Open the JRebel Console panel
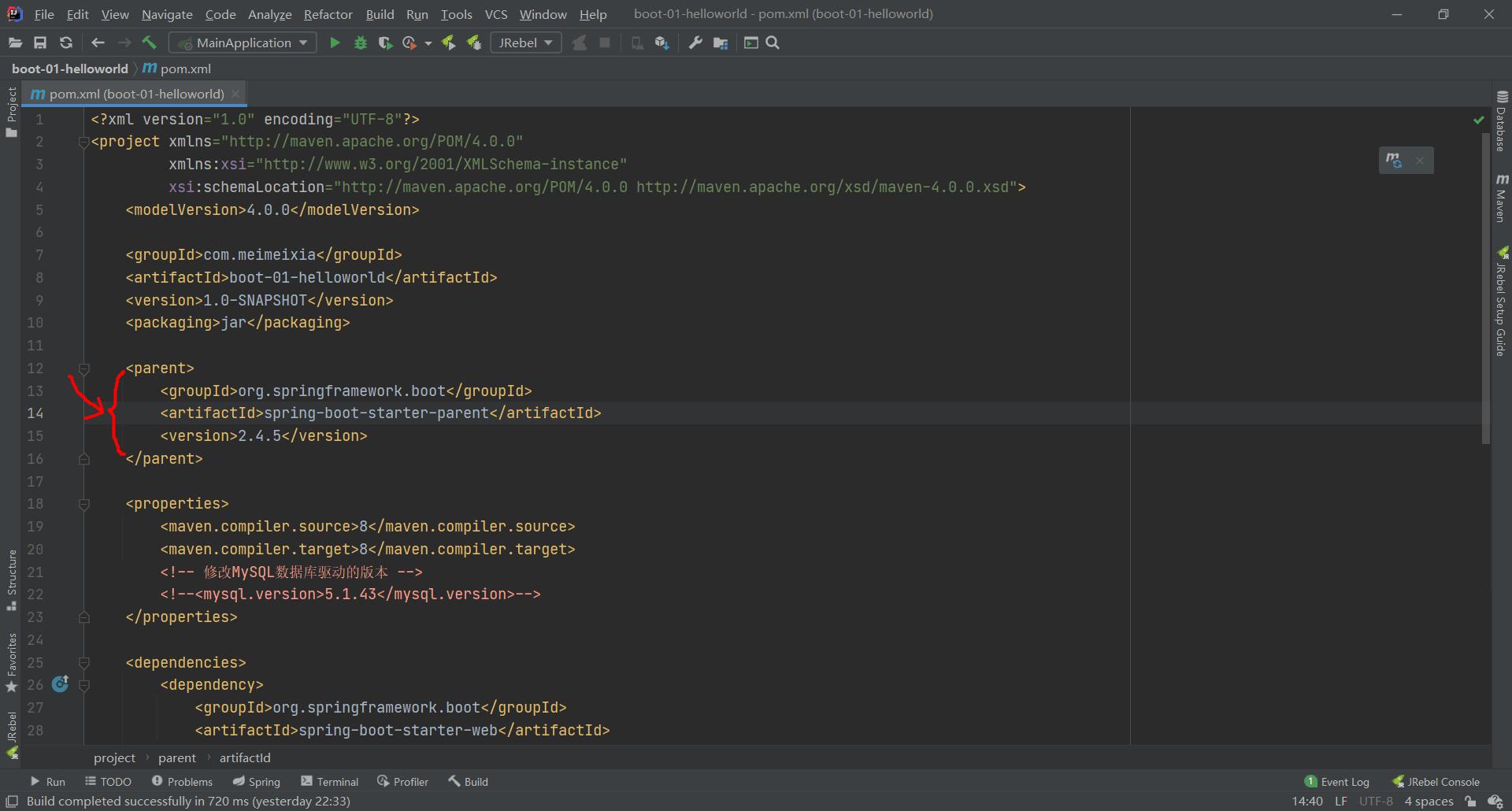1512x811 pixels. (1436, 782)
